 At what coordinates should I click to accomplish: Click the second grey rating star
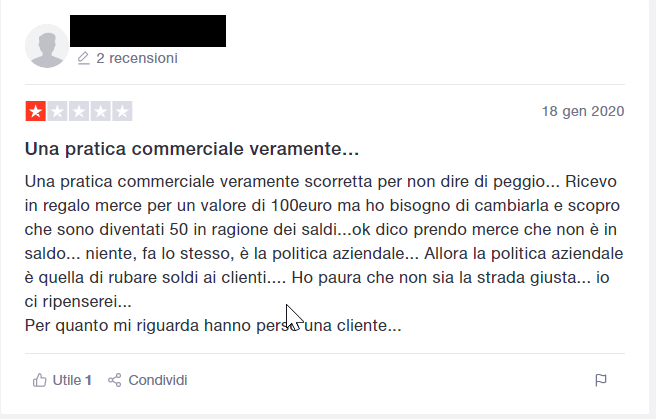[x=57, y=111]
